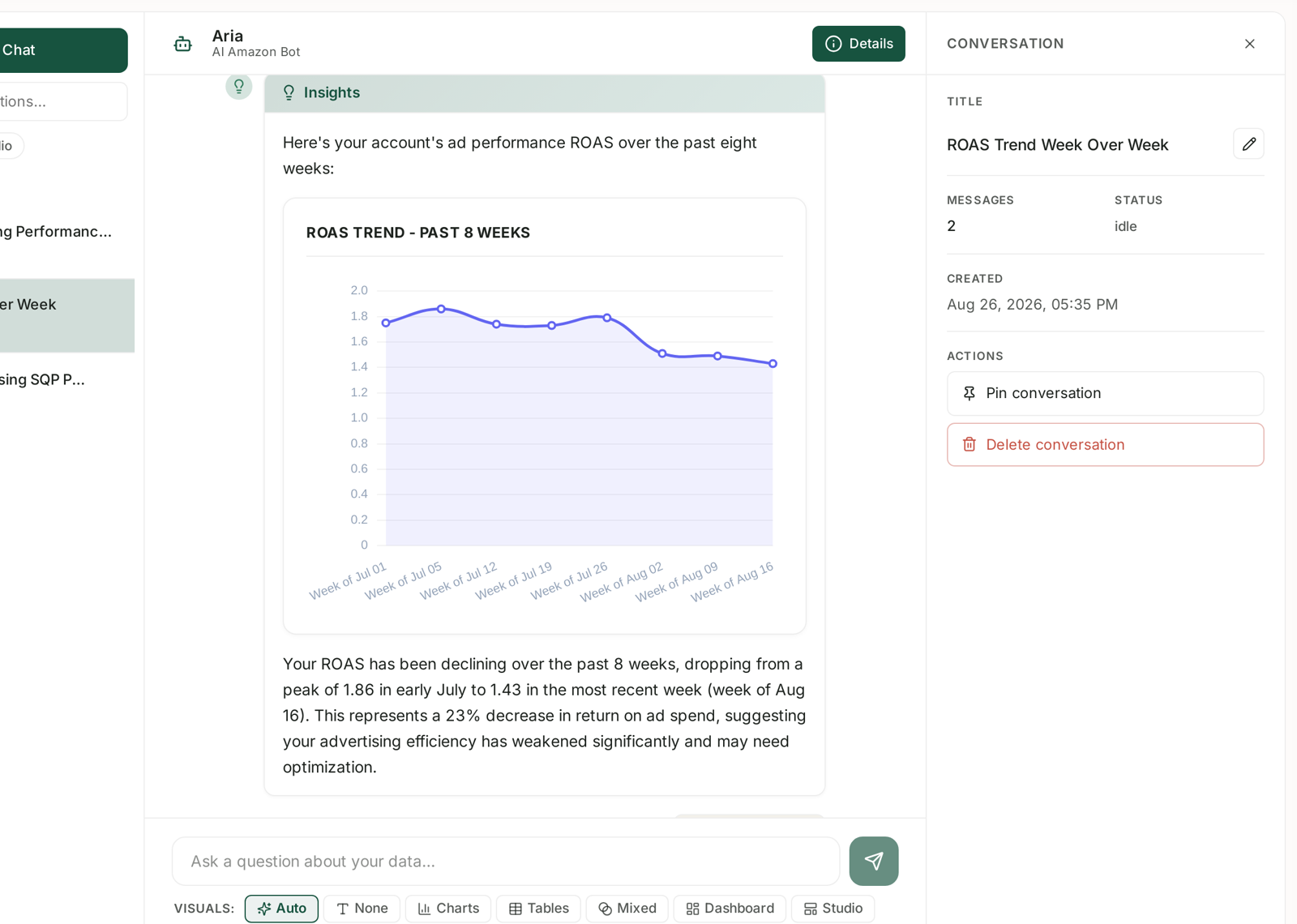
Task: Click the Week of Jul 26 data point
Action: 607,318
